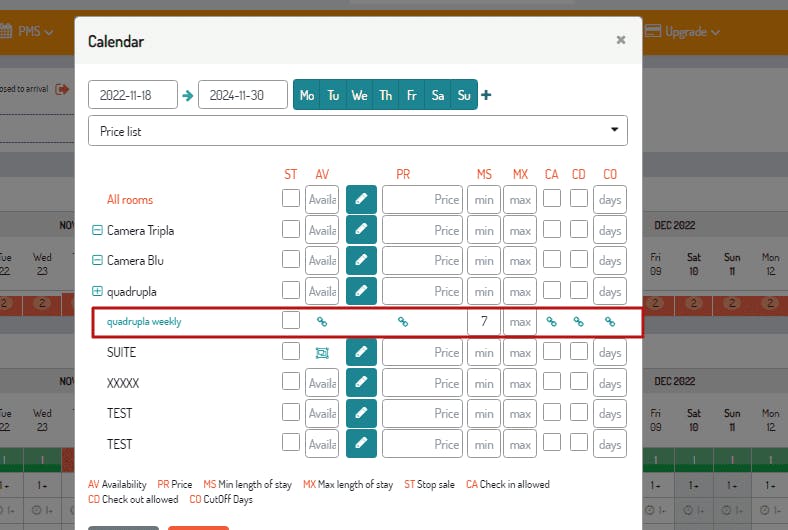Click the pencil edit icon for SUITE row

tap(361, 352)
